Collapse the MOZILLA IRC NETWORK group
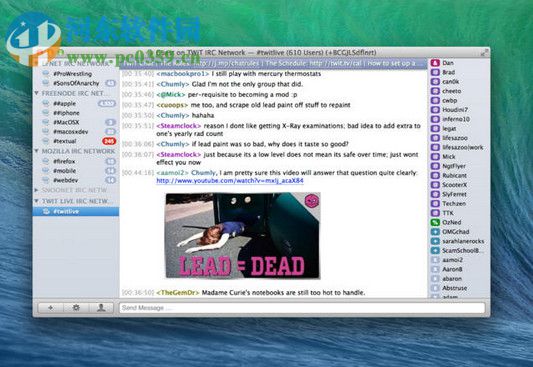The width and height of the screenshot is (533, 367). (36, 151)
